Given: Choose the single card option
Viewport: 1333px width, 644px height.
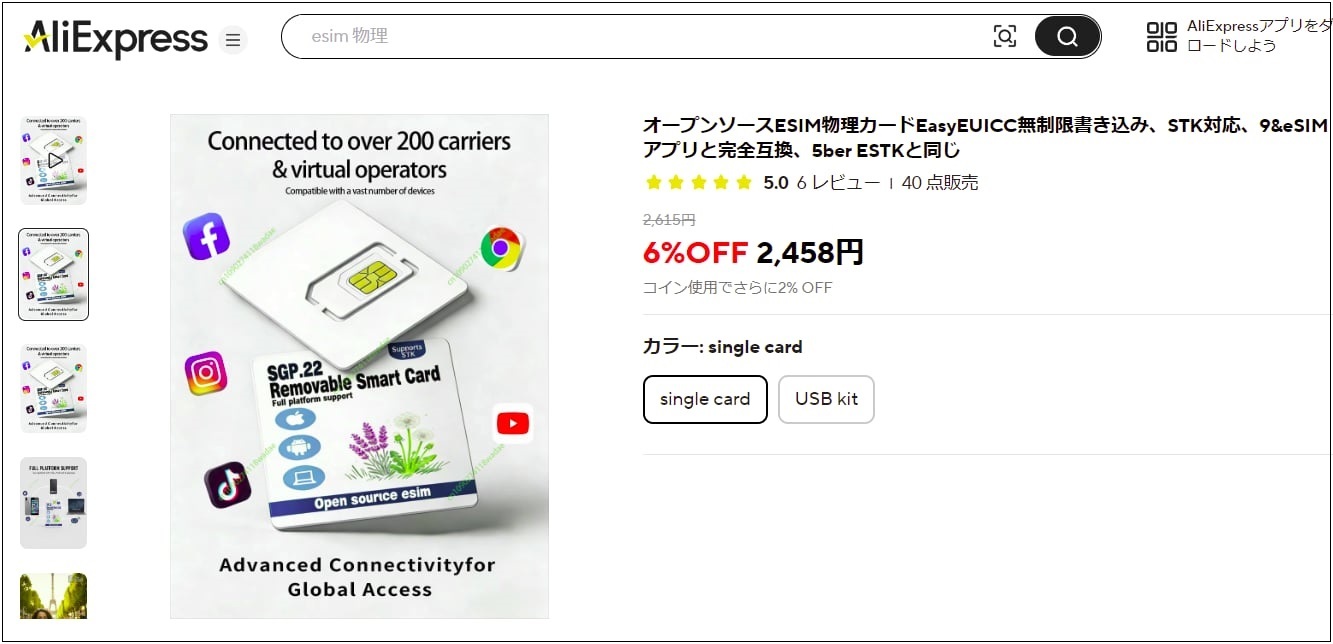Looking at the screenshot, I should [705, 399].
